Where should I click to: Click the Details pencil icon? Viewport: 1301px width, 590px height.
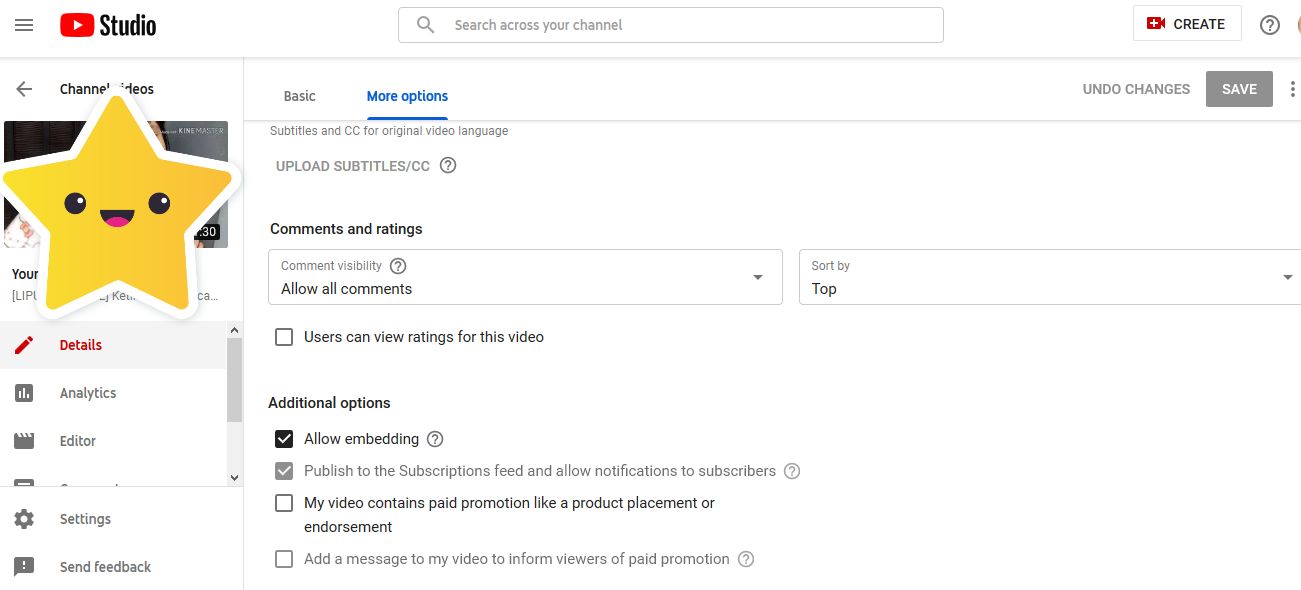[x=24, y=345]
